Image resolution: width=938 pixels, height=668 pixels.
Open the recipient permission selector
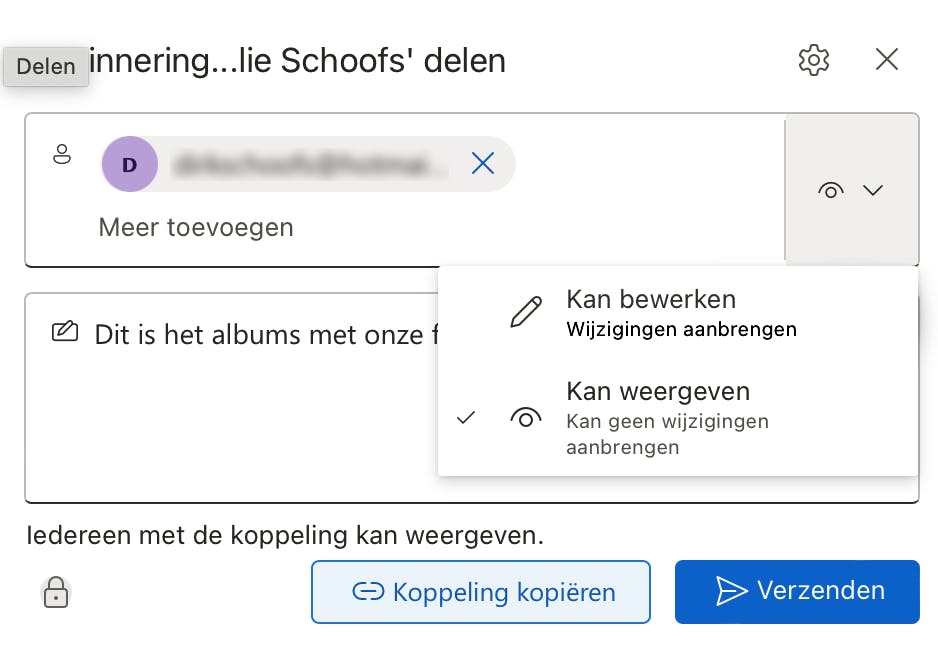tap(852, 190)
